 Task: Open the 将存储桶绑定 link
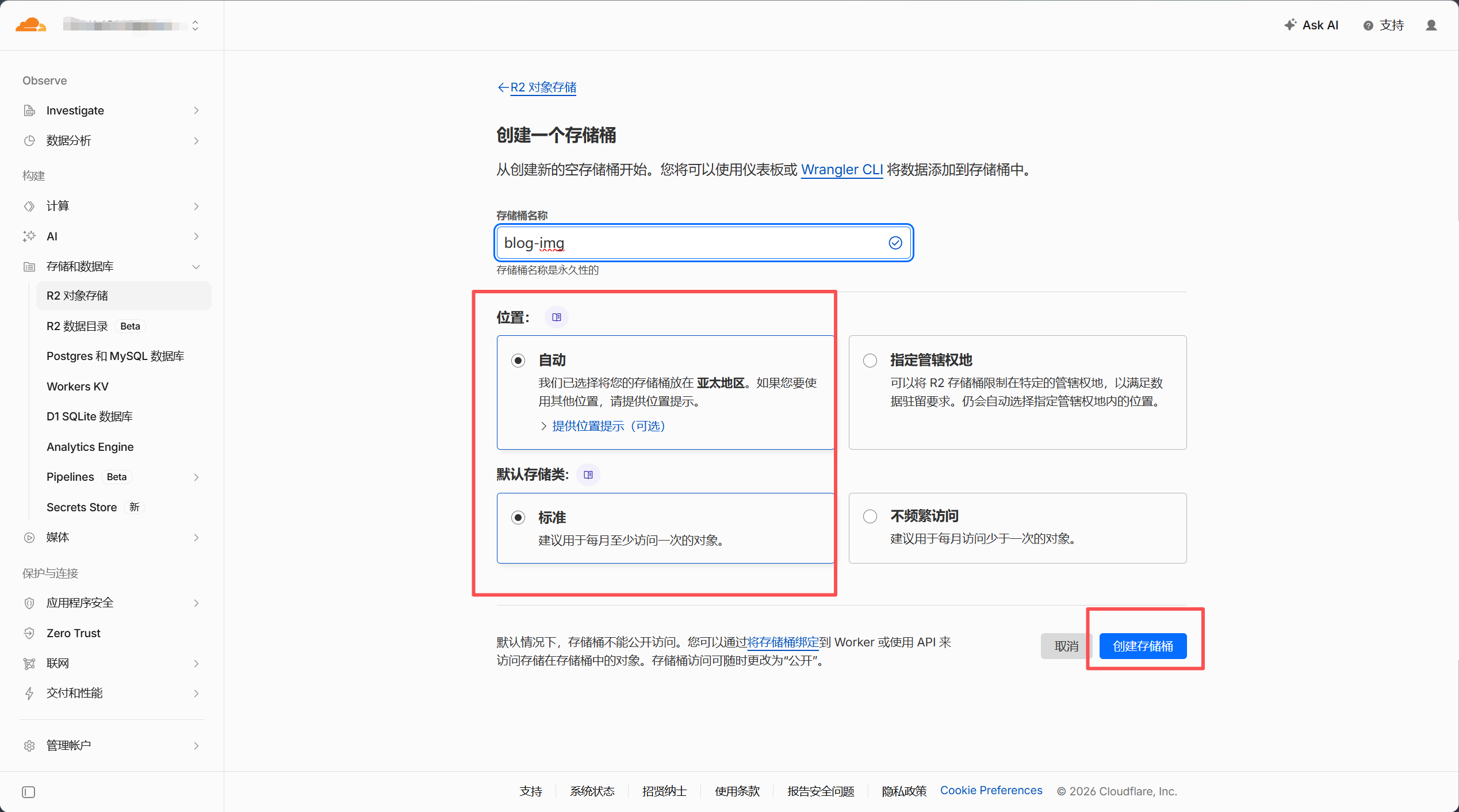click(783, 642)
